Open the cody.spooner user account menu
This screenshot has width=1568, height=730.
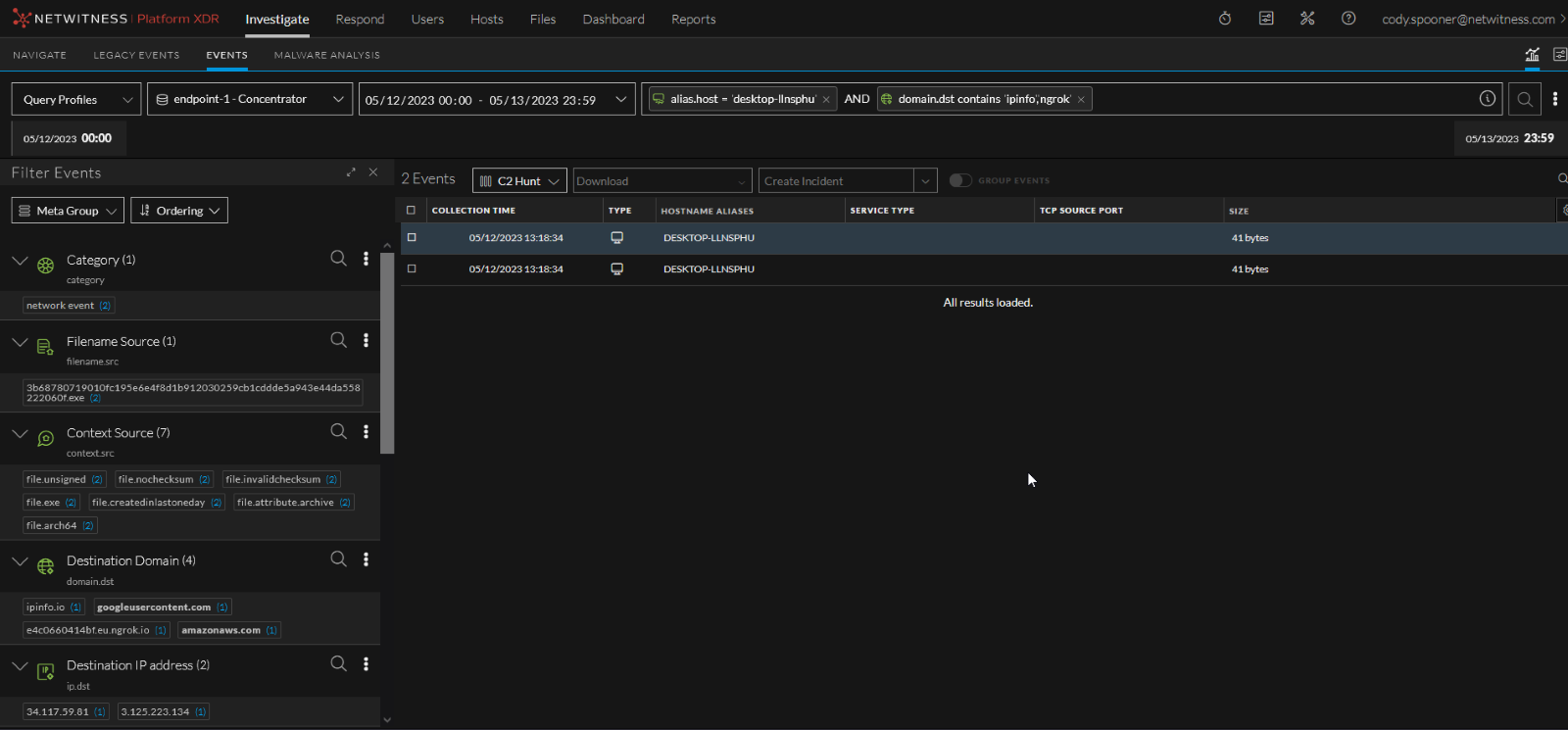click(1473, 19)
